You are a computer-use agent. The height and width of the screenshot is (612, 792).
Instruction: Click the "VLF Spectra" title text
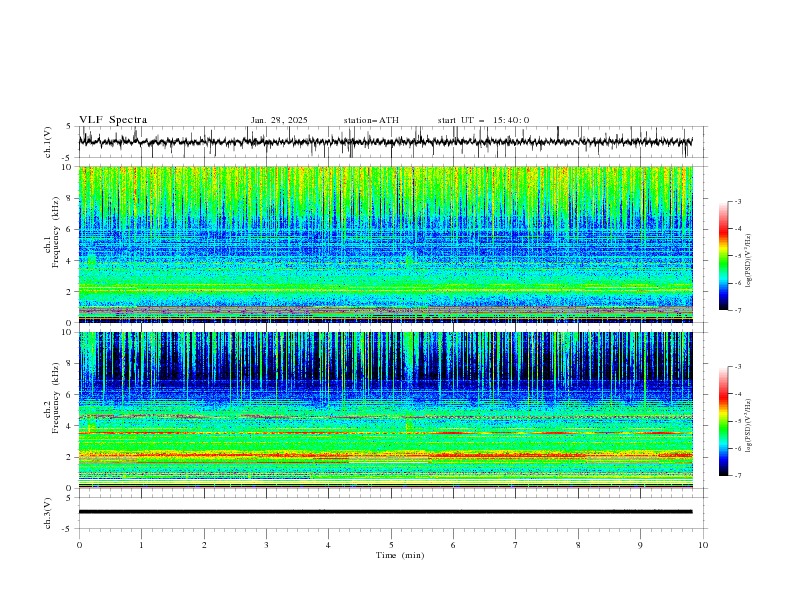113,120
